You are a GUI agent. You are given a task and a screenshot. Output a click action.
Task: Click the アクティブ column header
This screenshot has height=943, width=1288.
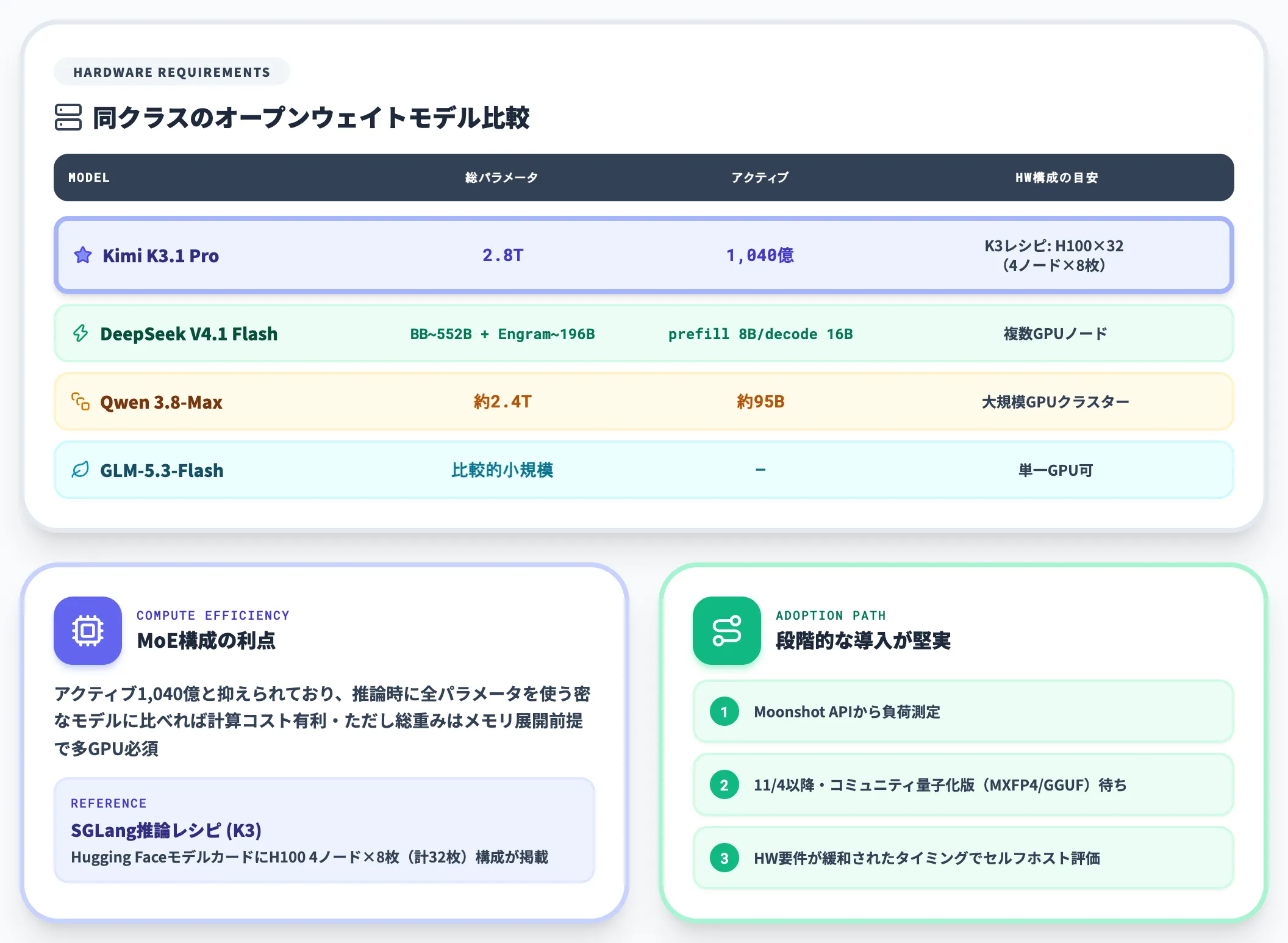point(760,177)
